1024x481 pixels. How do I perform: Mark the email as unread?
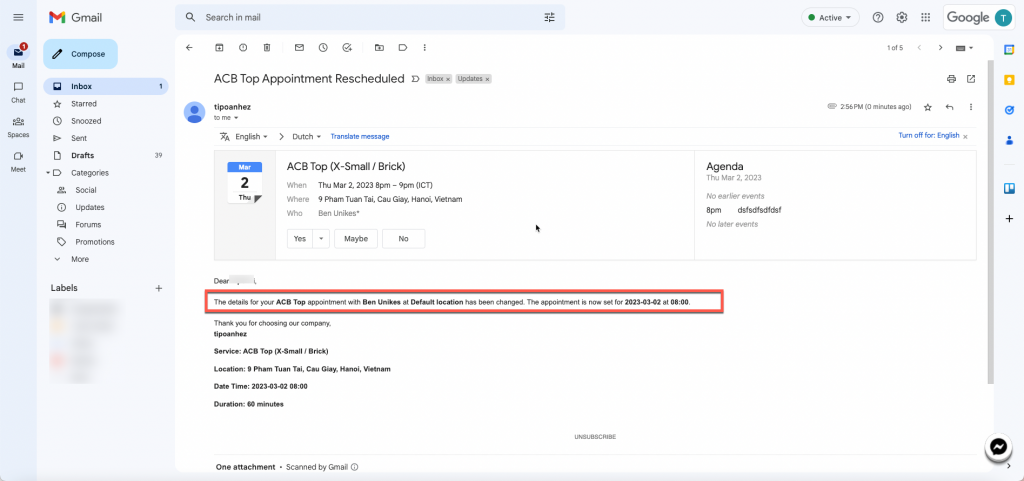[299, 48]
